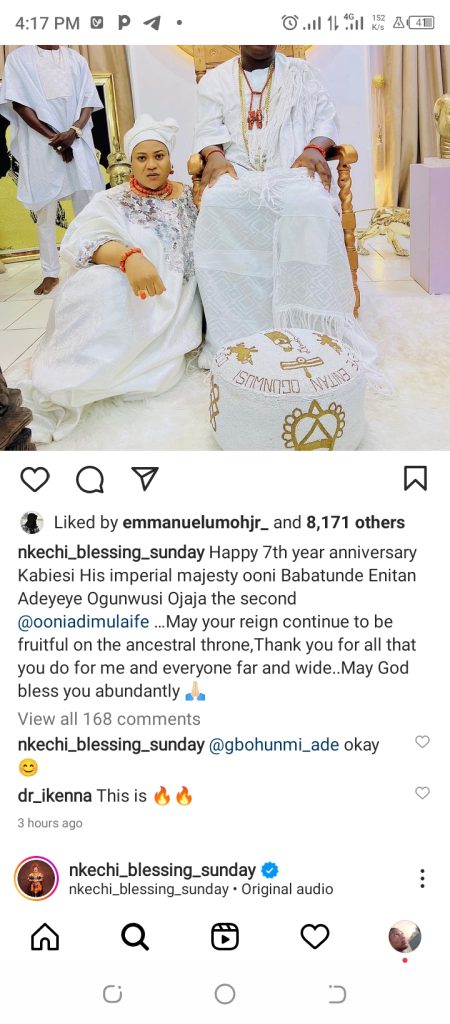
Task: Open emmanuelumohjr_ profile from likes
Action: (x=196, y=522)
